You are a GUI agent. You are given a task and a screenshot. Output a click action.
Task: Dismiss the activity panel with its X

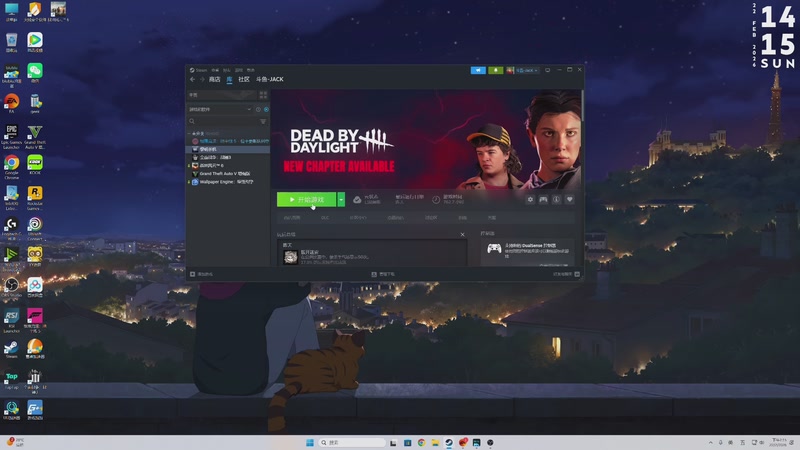pos(462,235)
